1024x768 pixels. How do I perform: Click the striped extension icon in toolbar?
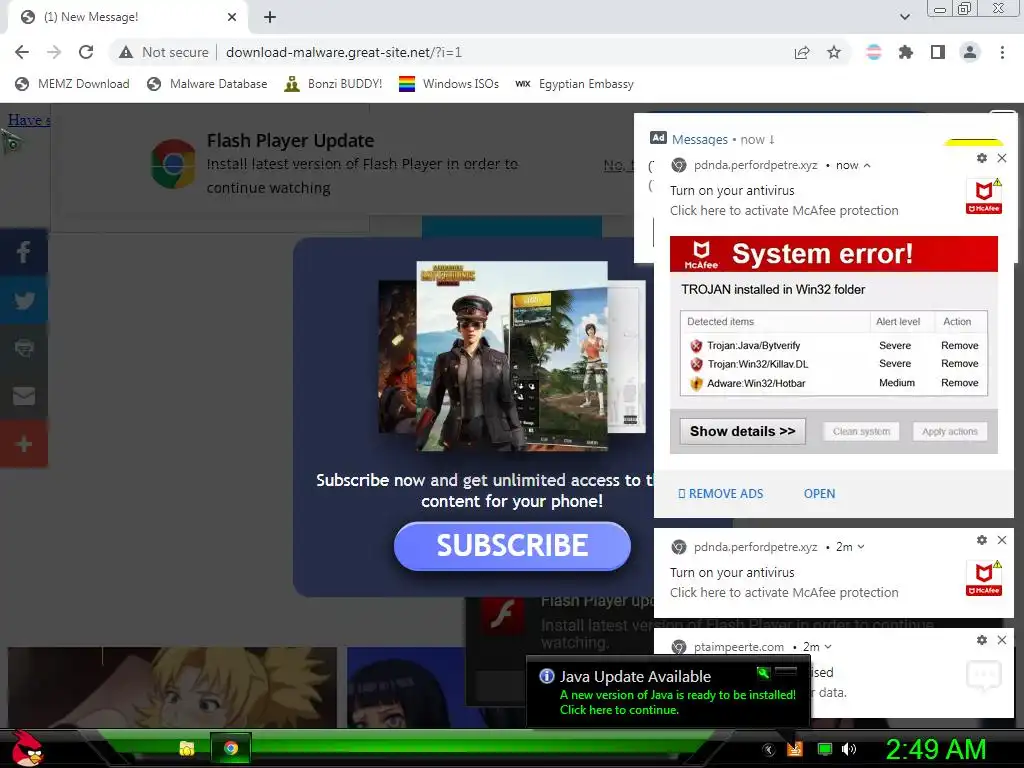coord(874,52)
